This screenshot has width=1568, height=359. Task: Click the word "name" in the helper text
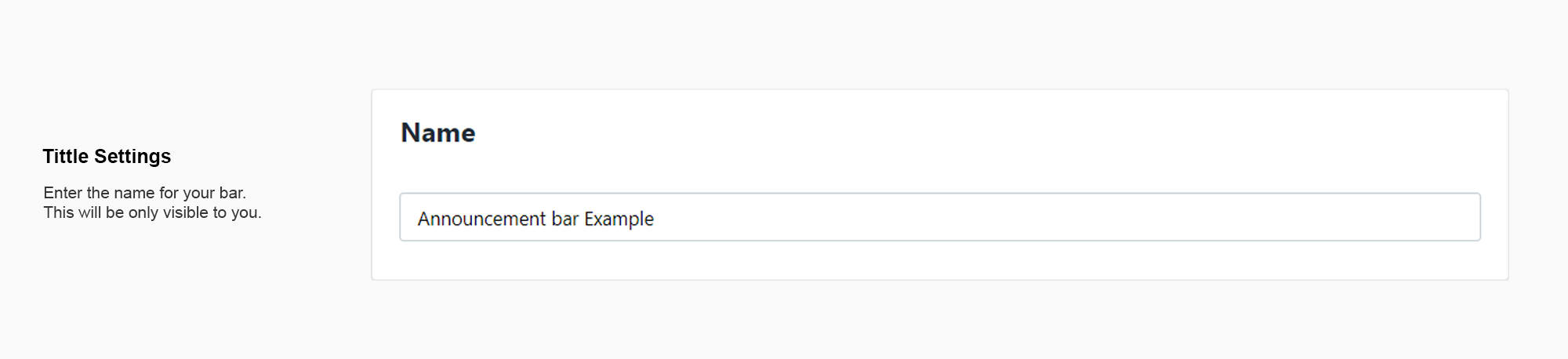[134, 193]
